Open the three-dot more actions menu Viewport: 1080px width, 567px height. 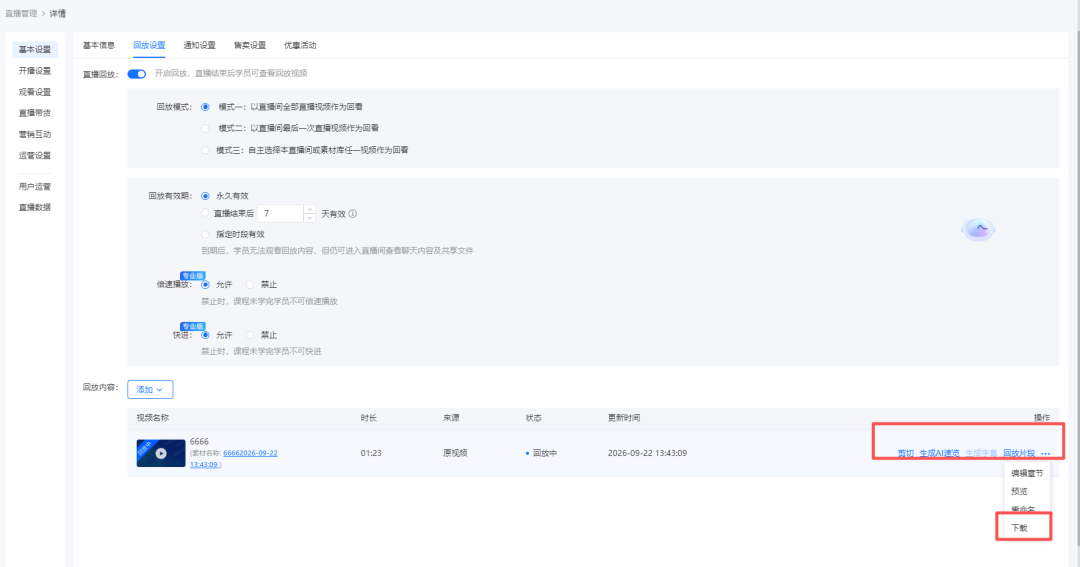[1046, 453]
